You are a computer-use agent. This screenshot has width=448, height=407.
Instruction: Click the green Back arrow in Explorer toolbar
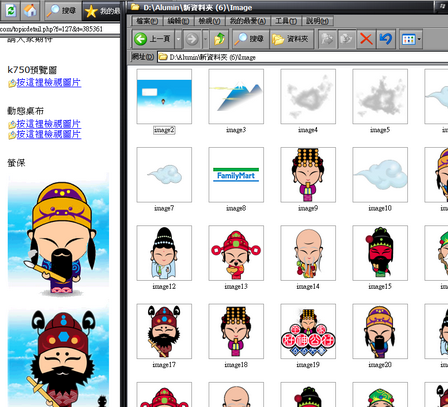coord(141,39)
